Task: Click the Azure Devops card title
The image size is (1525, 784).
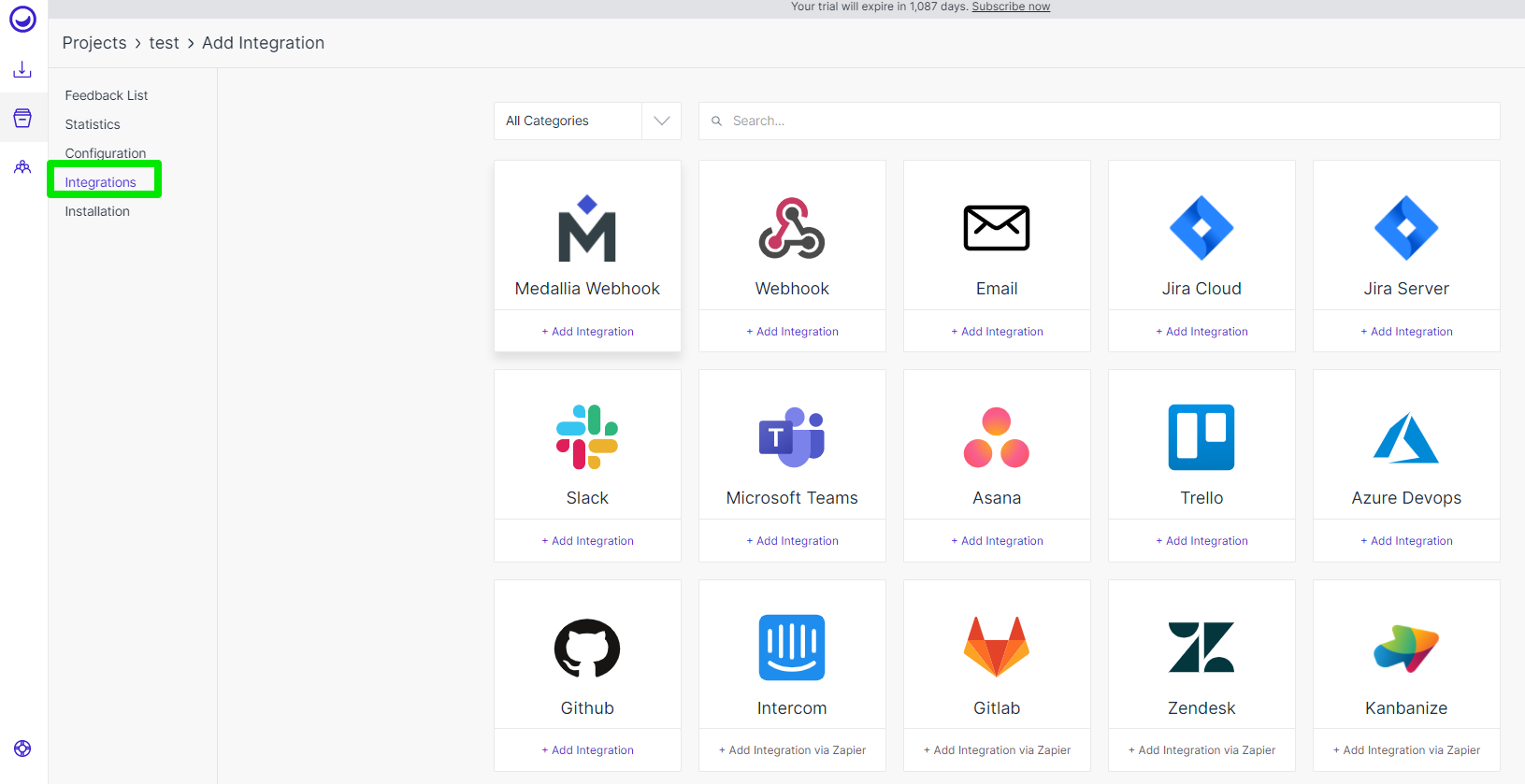Action: coord(1406,498)
